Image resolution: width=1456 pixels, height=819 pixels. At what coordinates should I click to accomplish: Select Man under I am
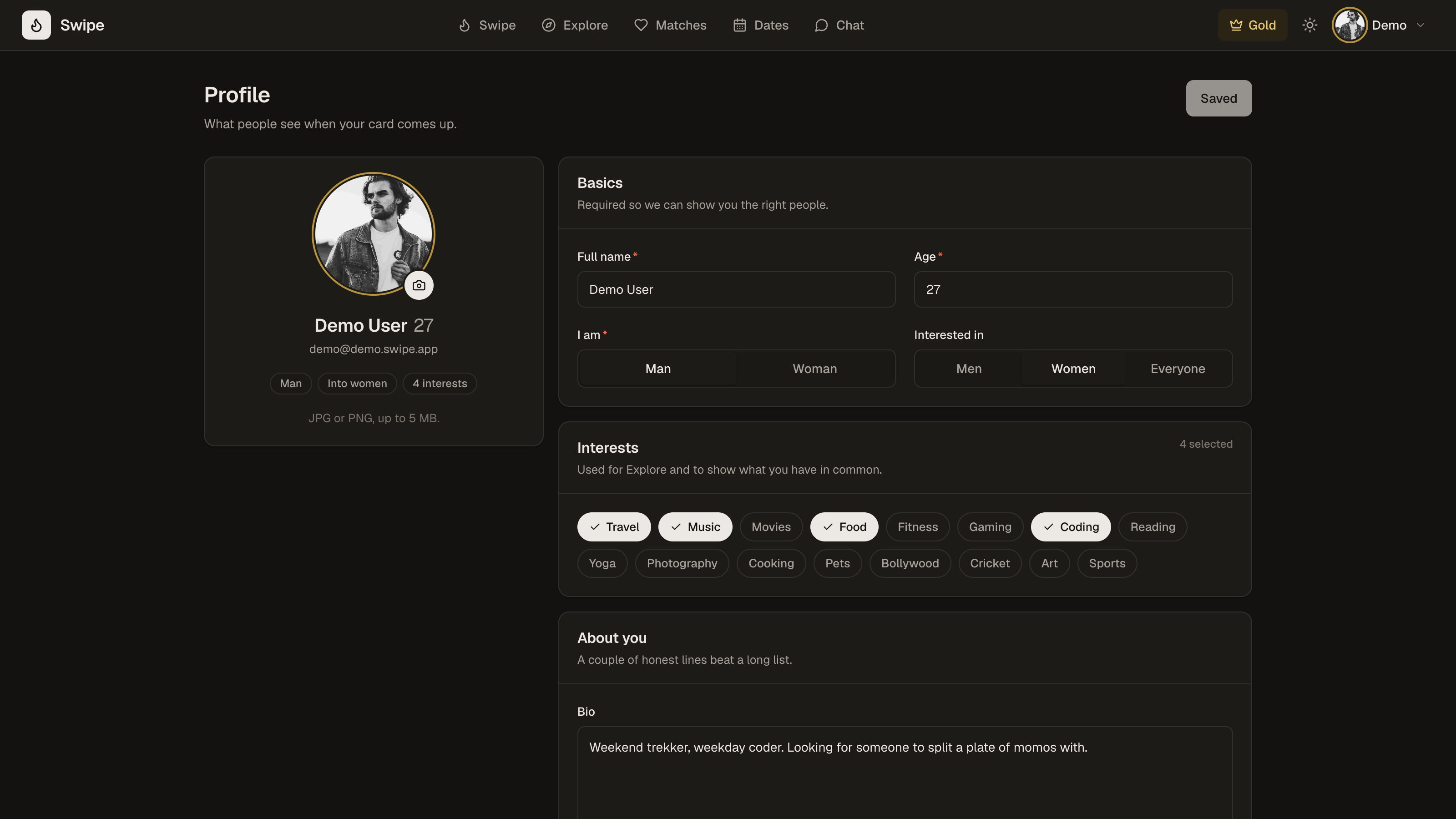[658, 369]
